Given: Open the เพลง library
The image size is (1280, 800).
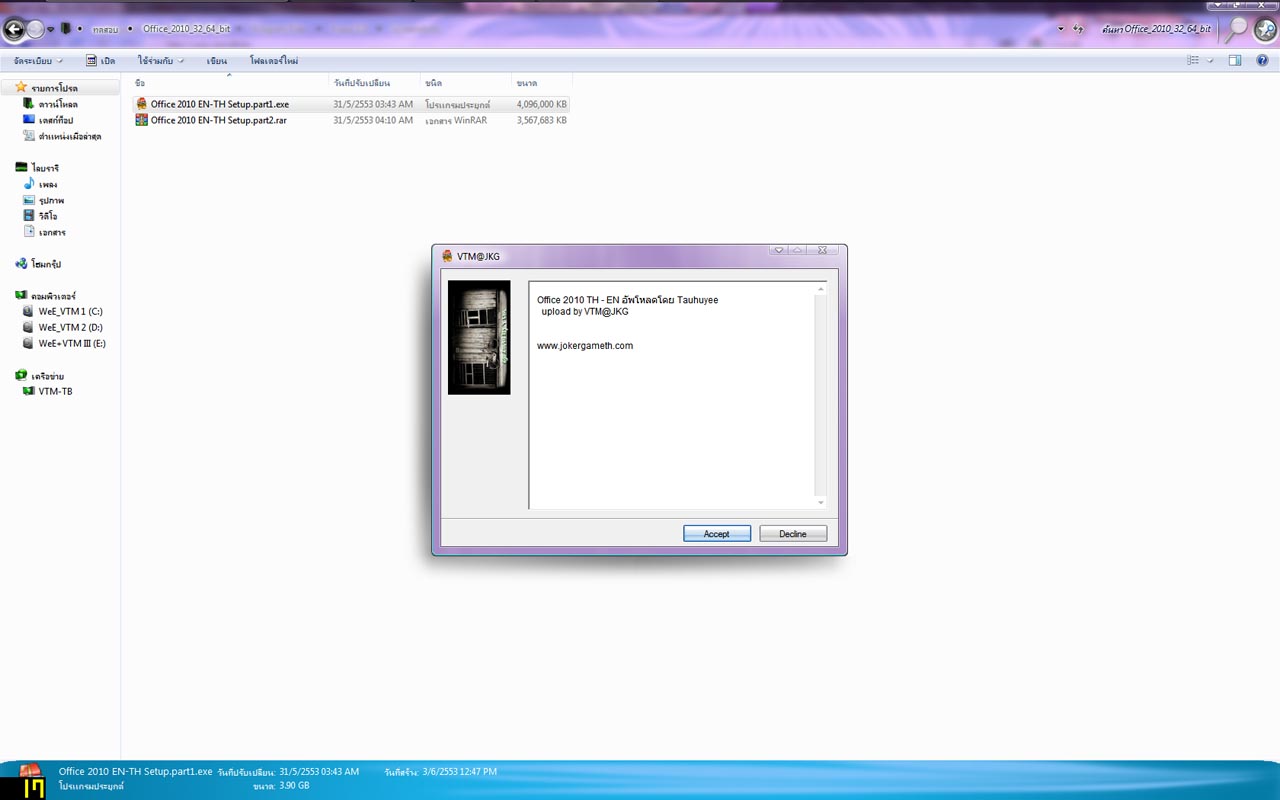Looking at the screenshot, I should (48, 184).
